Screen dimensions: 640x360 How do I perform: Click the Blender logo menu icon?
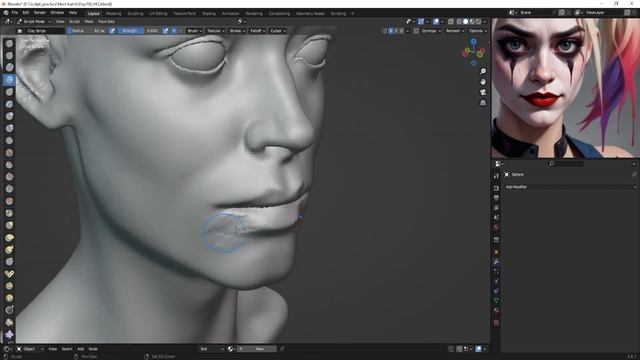point(6,13)
